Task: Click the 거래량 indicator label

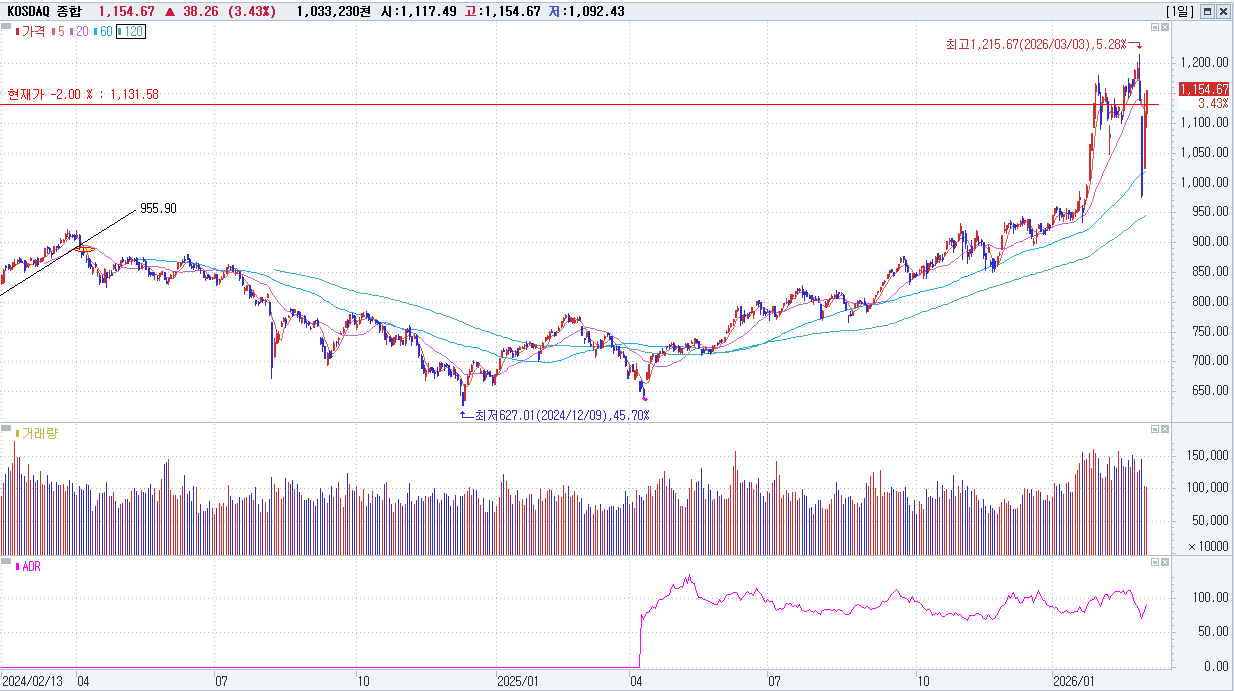Action: pos(40,433)
